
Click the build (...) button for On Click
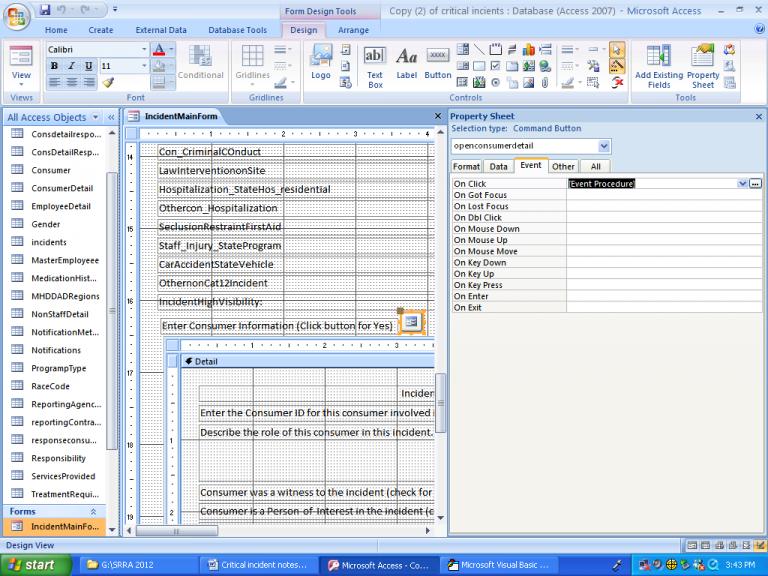[x=755, y=184]
